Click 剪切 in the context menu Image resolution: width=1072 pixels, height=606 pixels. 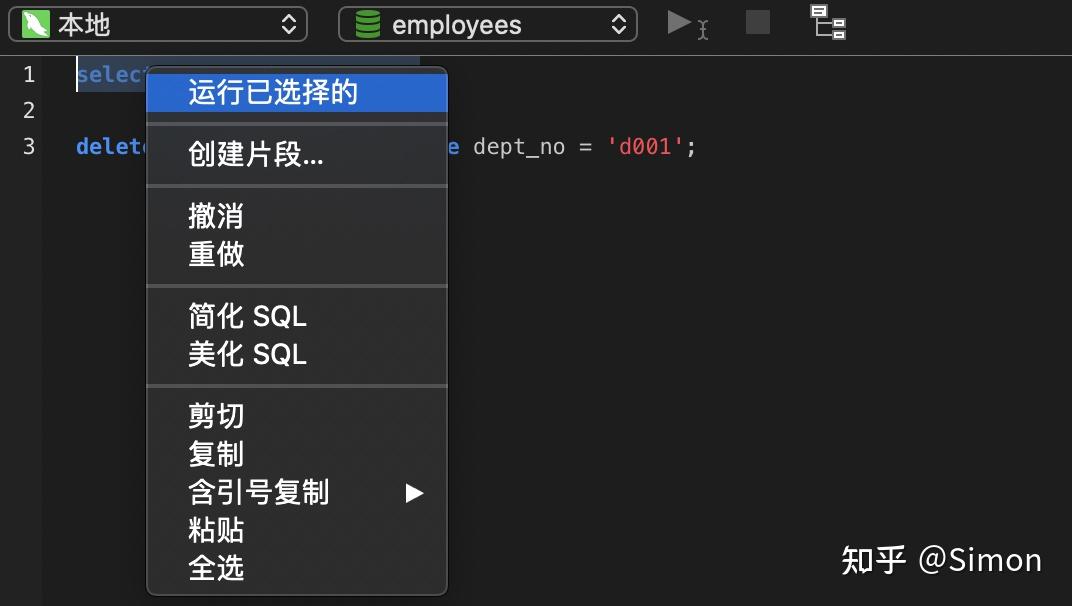(x=216, y=416)
